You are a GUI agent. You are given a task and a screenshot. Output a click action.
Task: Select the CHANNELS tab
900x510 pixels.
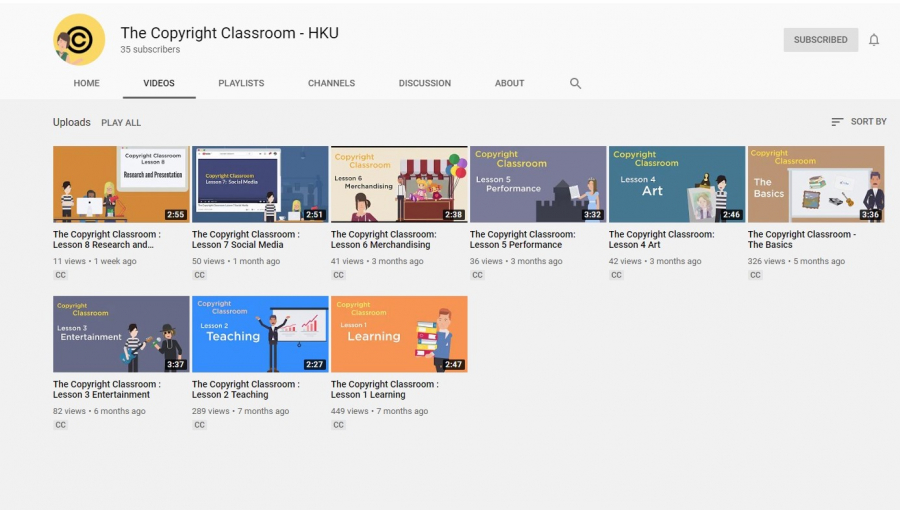[x=331, y=83]
